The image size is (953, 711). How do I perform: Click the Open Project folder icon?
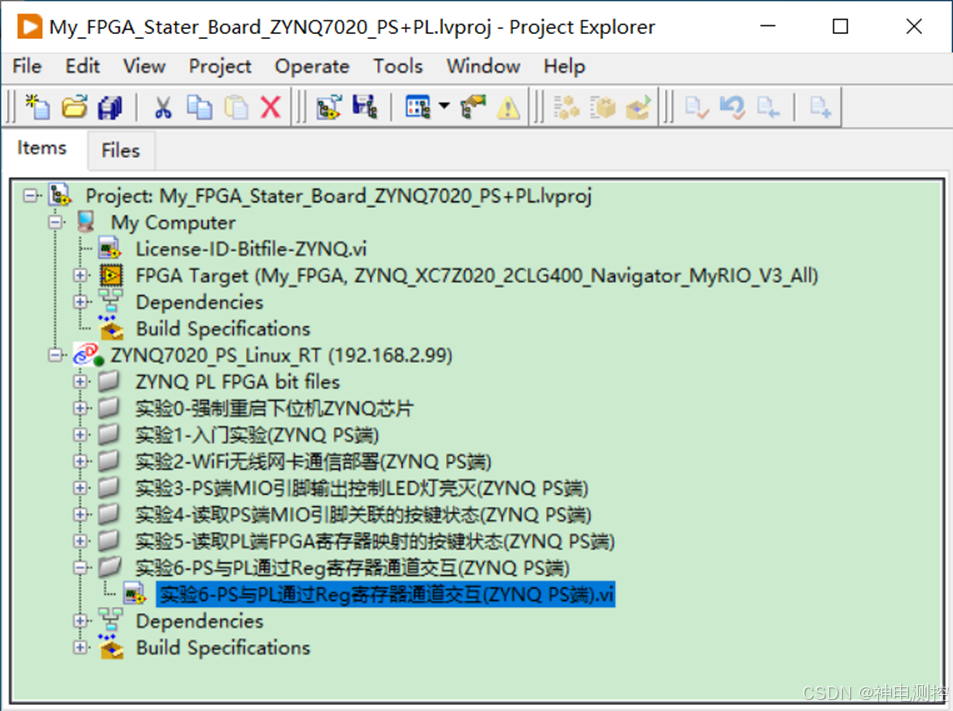pos(74,107)
